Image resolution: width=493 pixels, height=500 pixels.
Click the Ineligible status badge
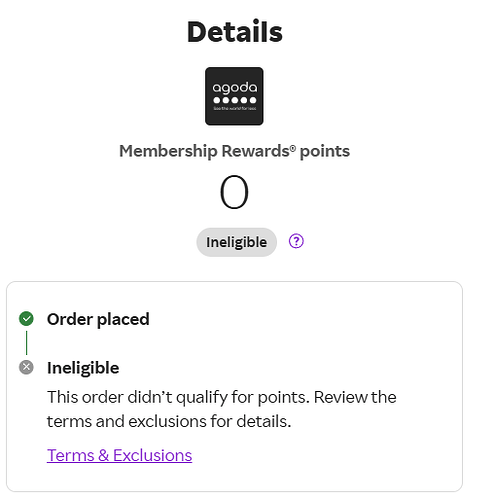(237, 242)
